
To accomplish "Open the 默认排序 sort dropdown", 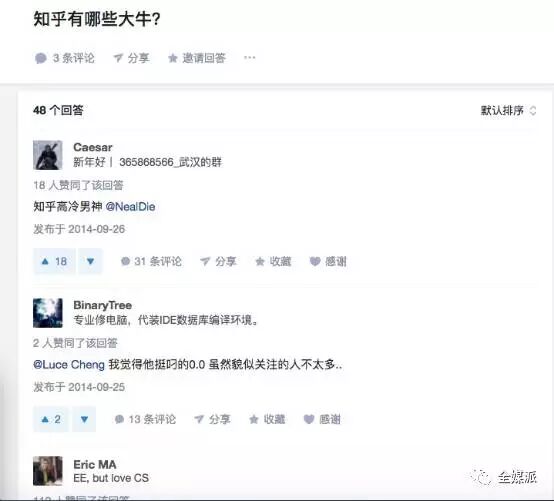I will (x=508, y=111).
